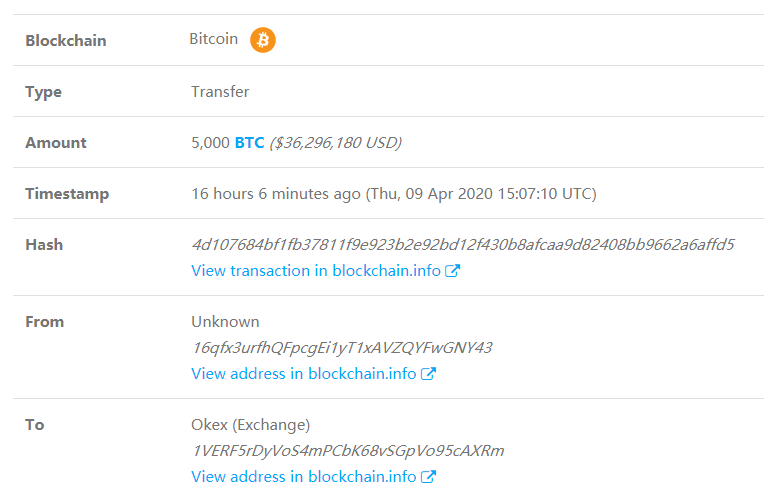Click the blue BTC currency link
This screenshot has height=500, width=764.
[249, 143]
